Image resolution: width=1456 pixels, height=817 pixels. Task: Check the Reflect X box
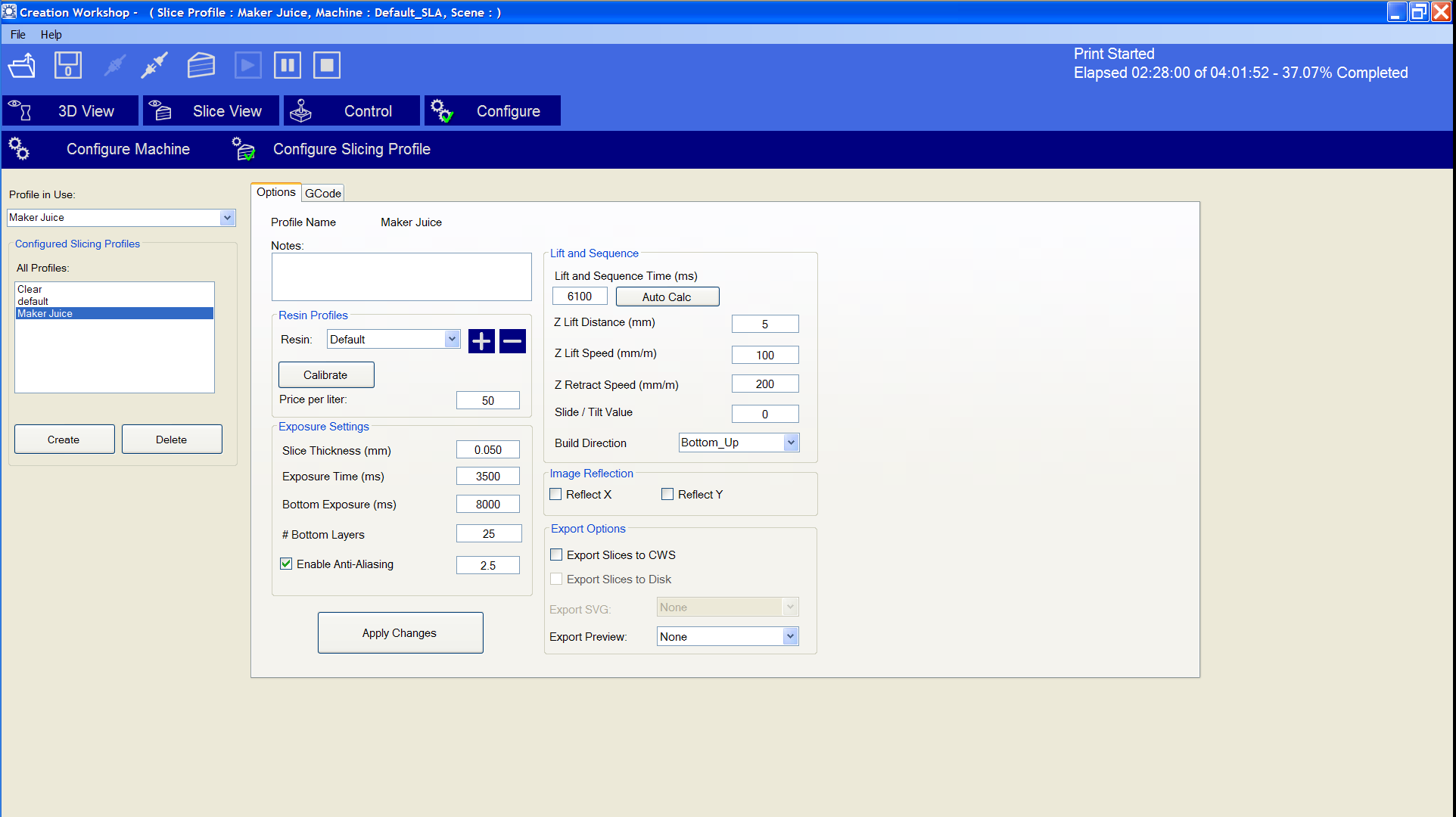click(x=556, y=494)
